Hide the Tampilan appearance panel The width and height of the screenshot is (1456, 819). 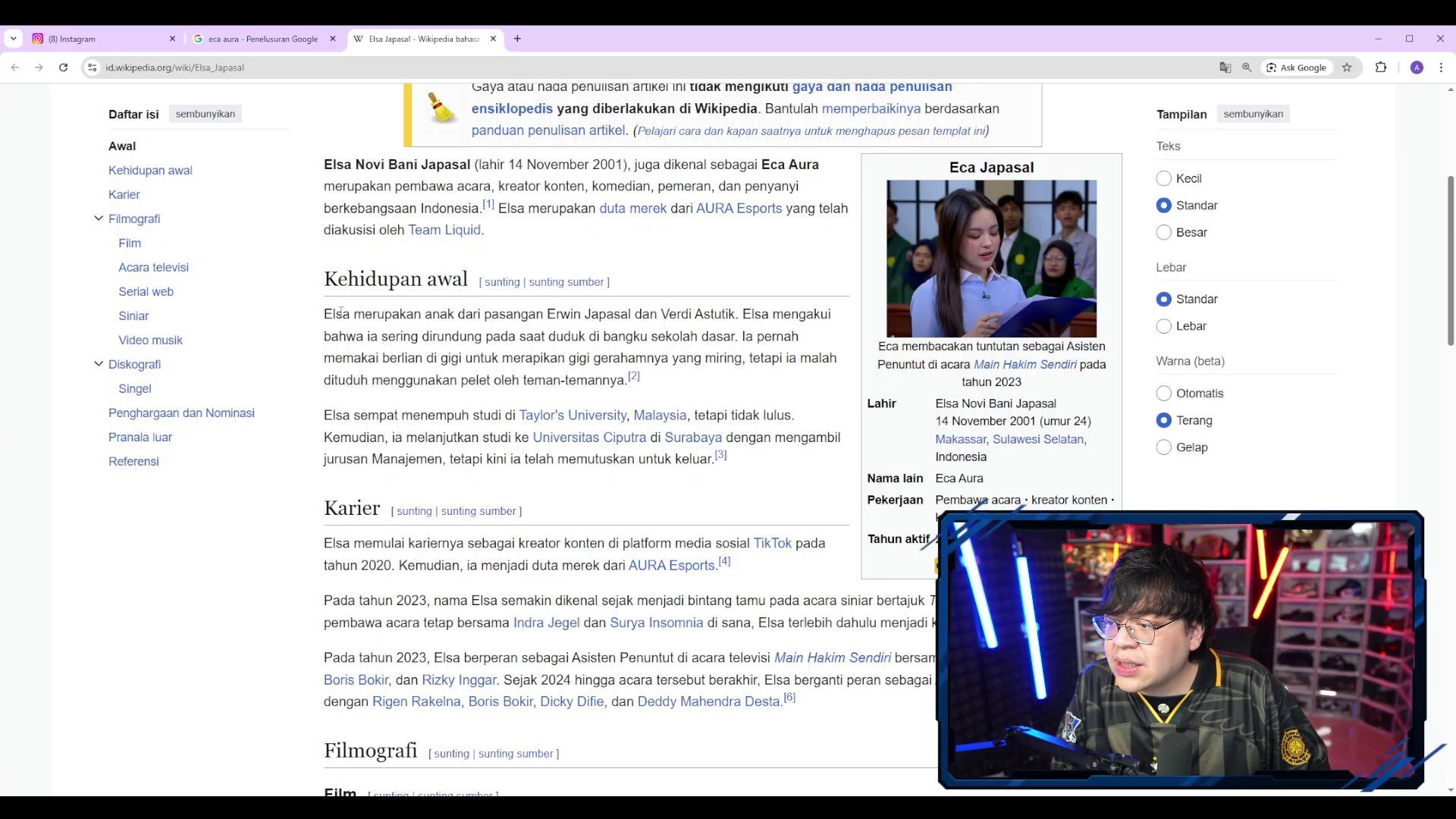click(1253, 114)
